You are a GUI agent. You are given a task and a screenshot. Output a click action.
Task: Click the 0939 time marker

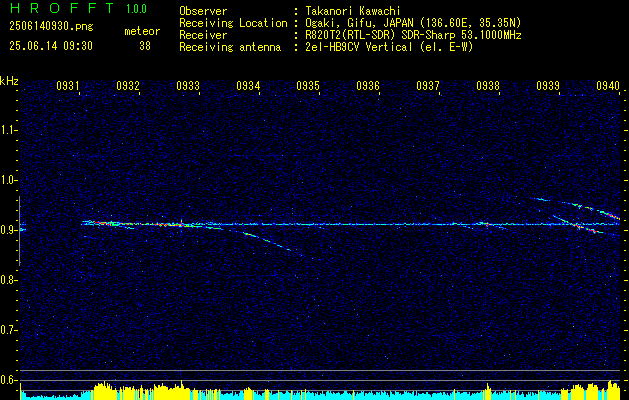point(548,85)
